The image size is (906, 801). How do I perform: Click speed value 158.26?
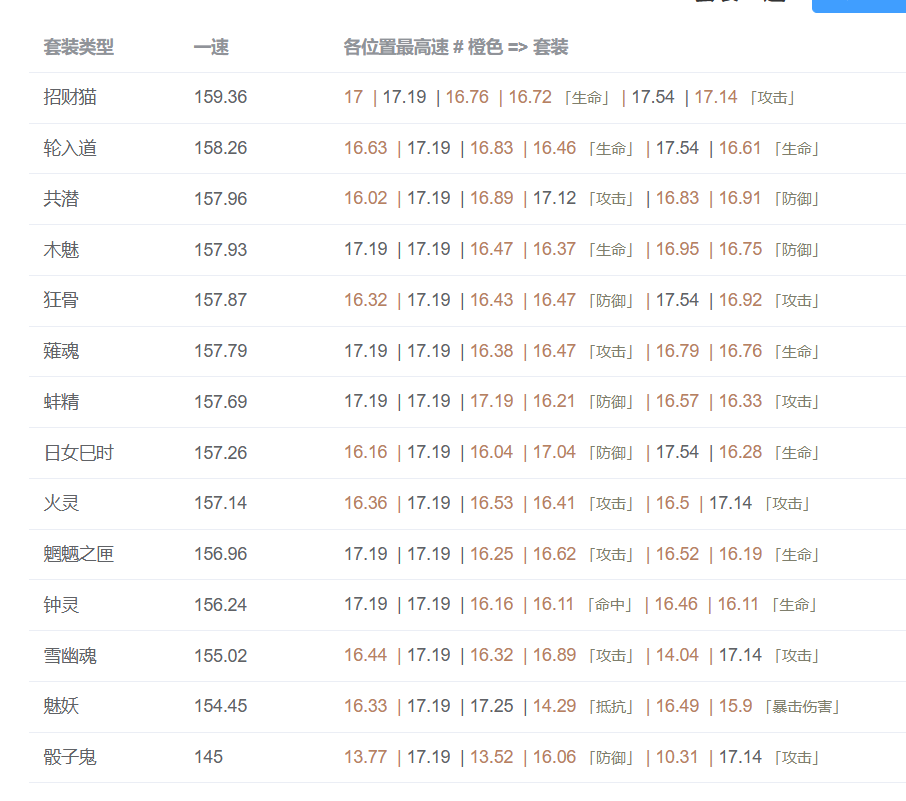pos(221,148)
